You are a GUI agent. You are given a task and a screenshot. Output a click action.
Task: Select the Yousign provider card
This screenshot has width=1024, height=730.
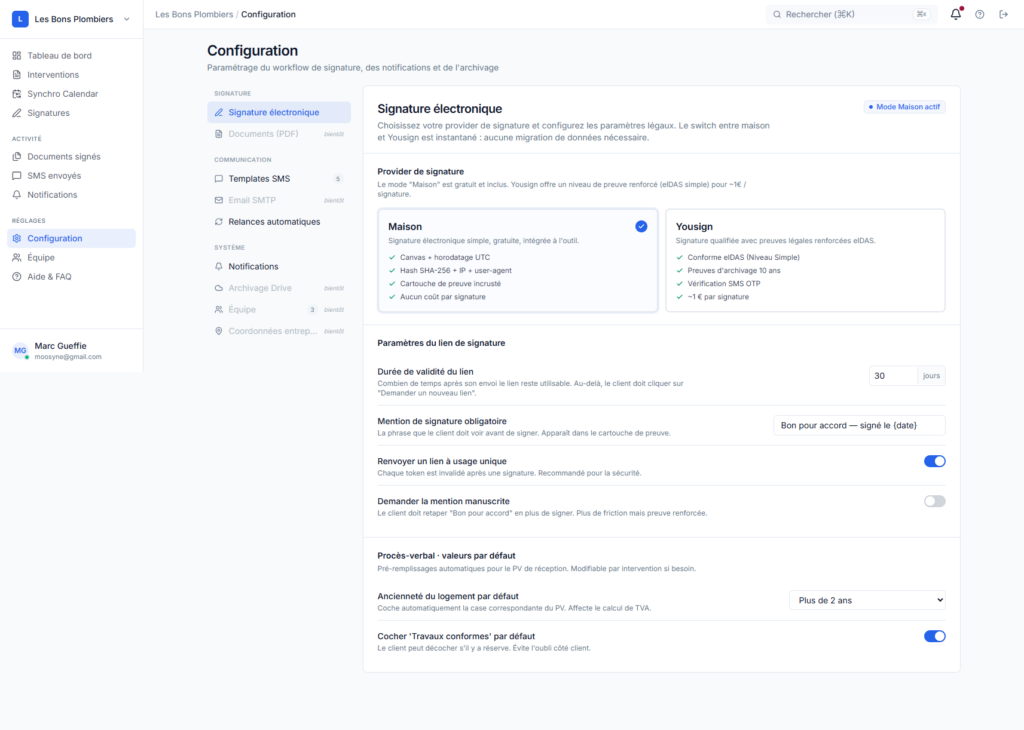tap(805, 261)
